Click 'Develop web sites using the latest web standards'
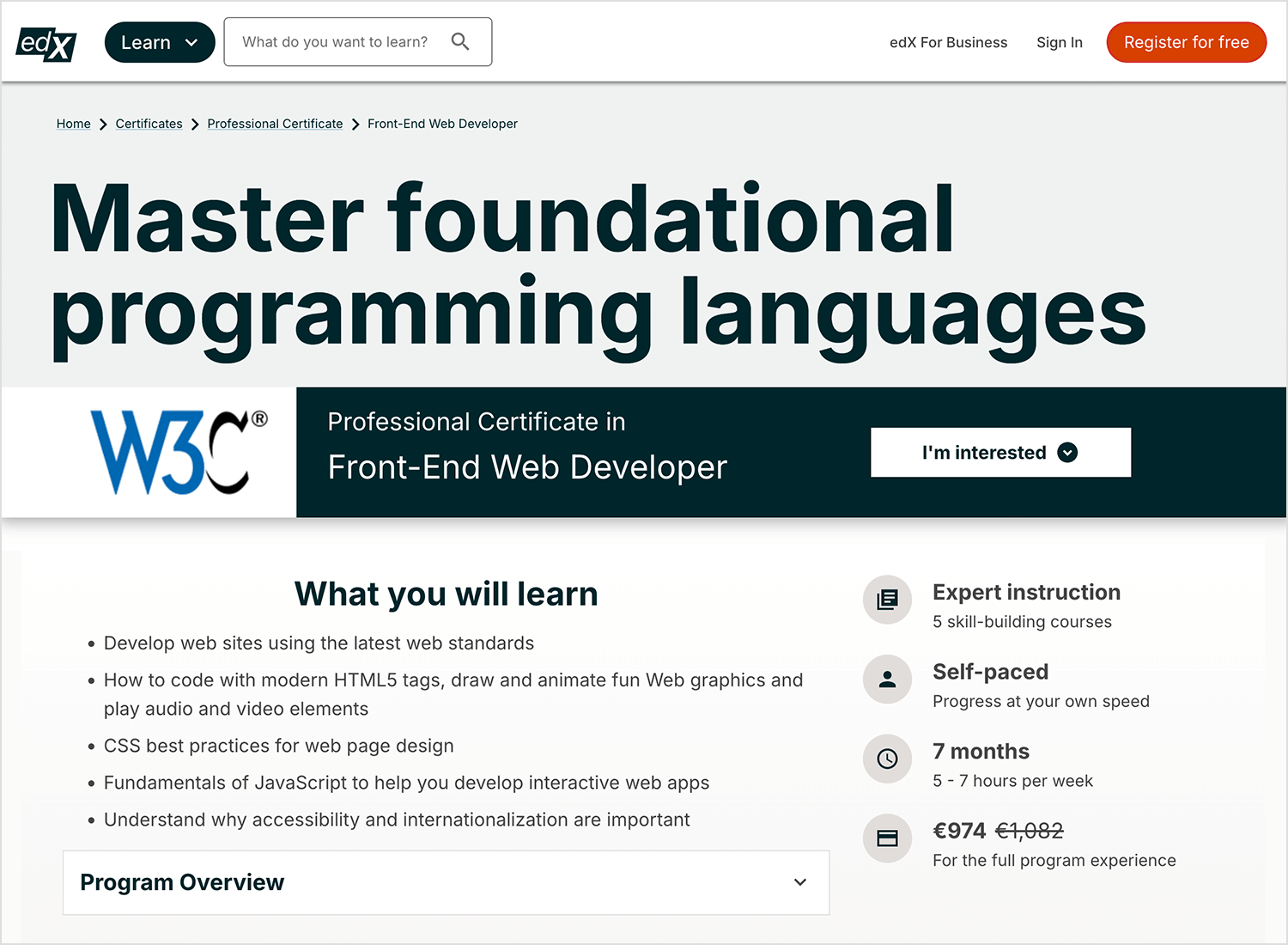1288x945 pixels. 319,643
